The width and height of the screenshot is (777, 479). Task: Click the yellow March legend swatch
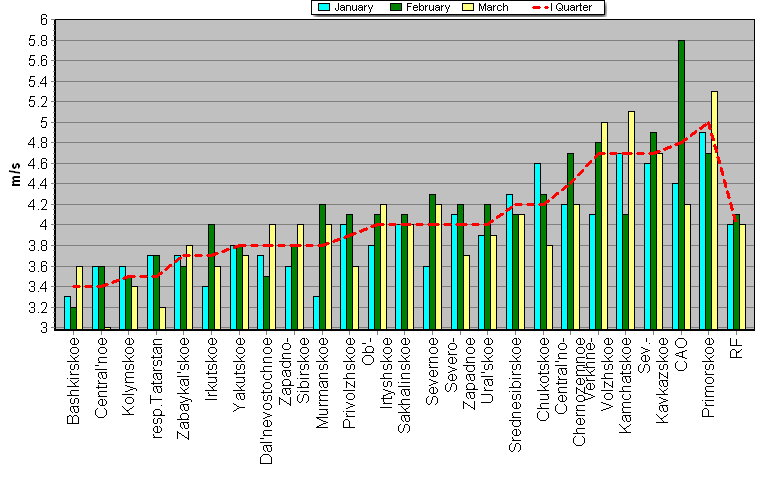tap(468, 7)
